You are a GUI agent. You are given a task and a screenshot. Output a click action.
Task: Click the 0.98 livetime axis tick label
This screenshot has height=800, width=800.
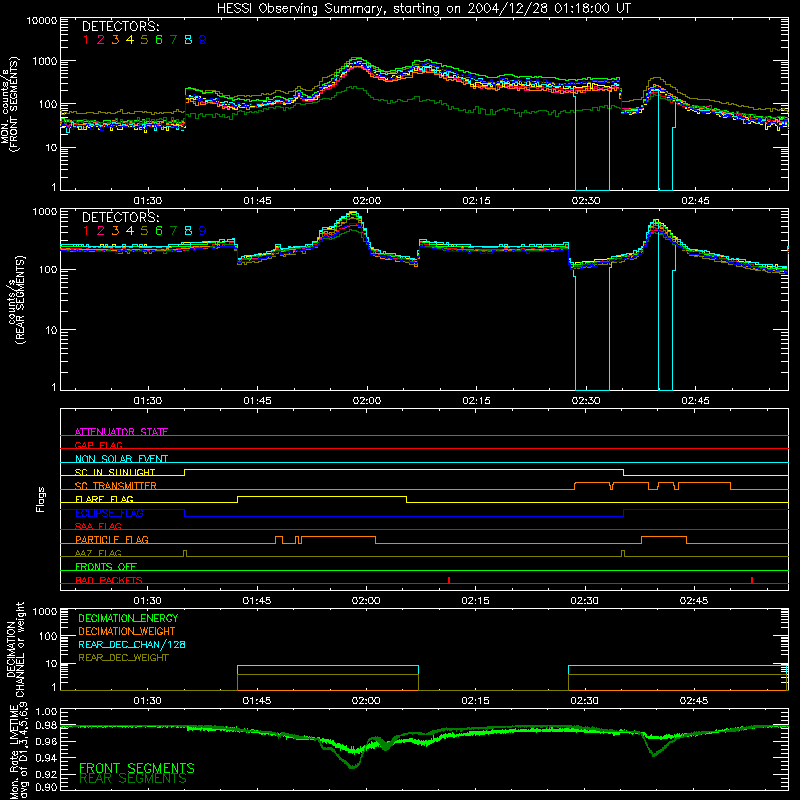point(46,726)
